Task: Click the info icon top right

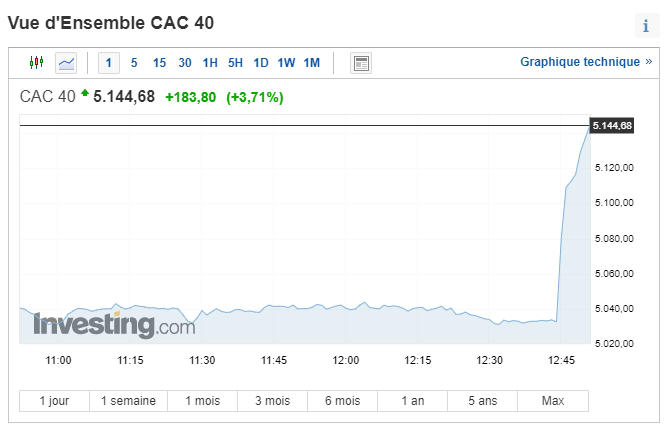Action: click(x=646, y=26)
